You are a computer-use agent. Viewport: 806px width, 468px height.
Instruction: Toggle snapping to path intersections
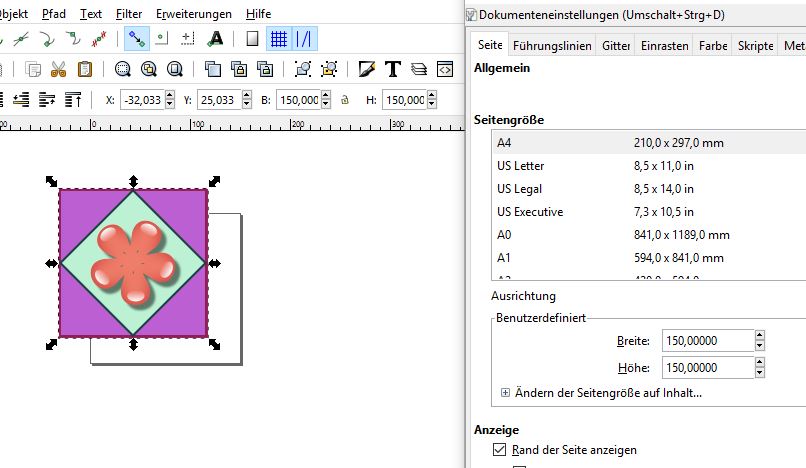coord(21,39)
